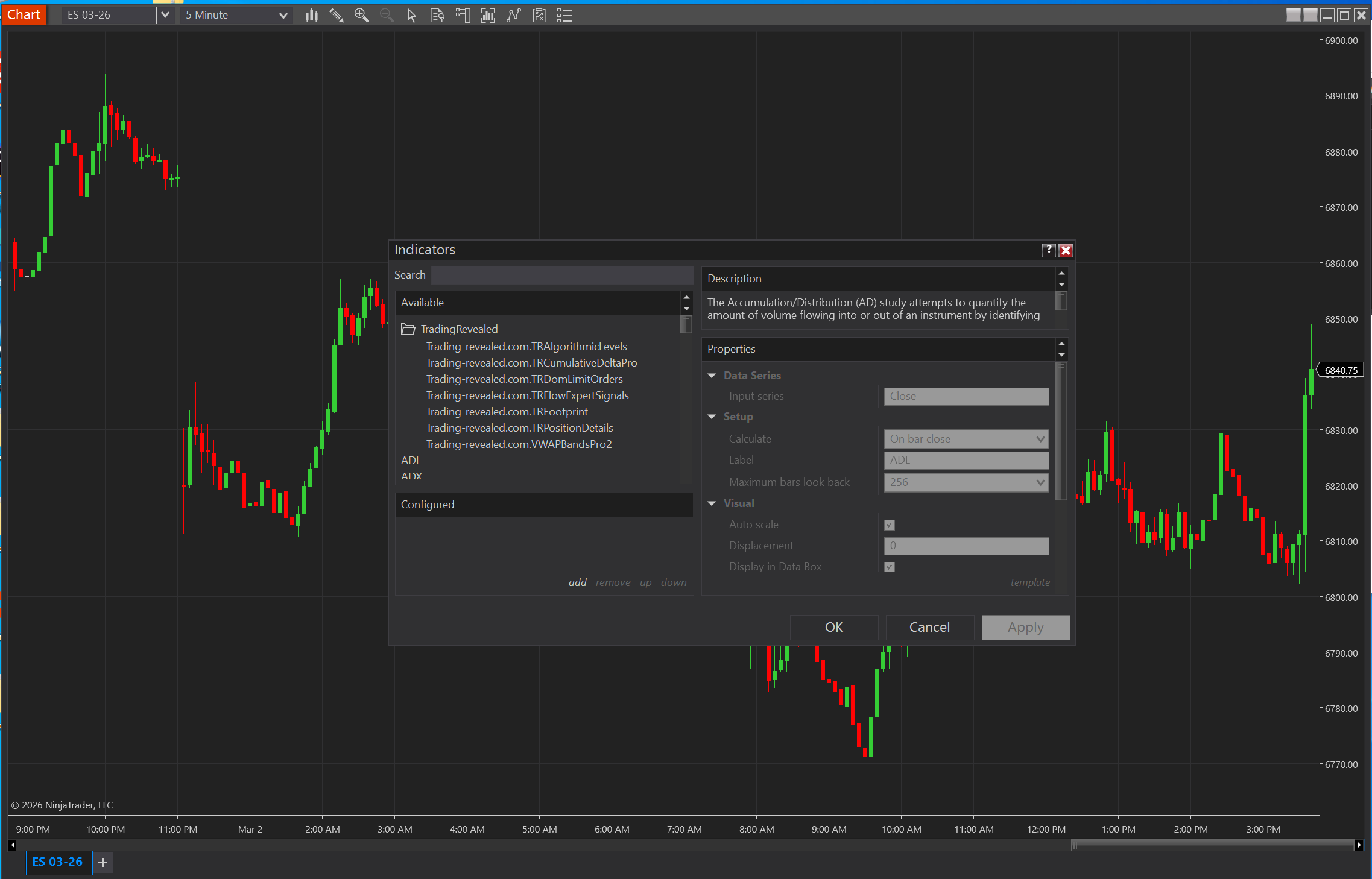The width and height of the screenshot is (1372, 879).
Task: Click the horizontal chart scrollbar thumb
Action: point(1212,845)
